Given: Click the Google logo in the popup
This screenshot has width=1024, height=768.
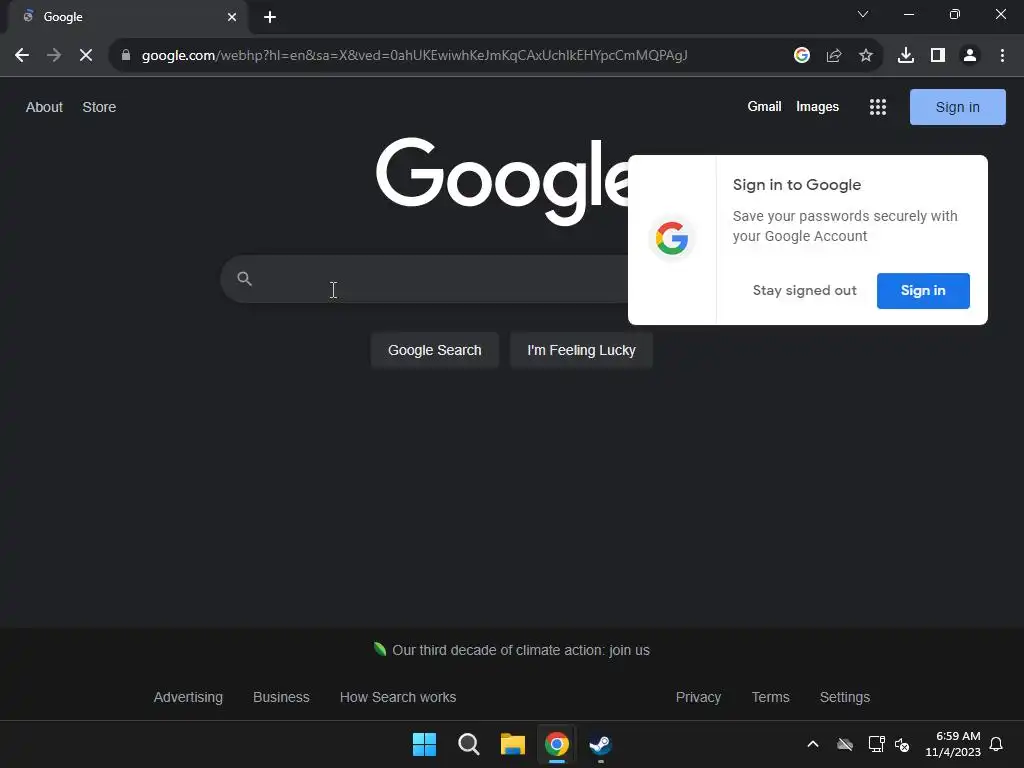Looking at the screenshot, I should point(672,238).
